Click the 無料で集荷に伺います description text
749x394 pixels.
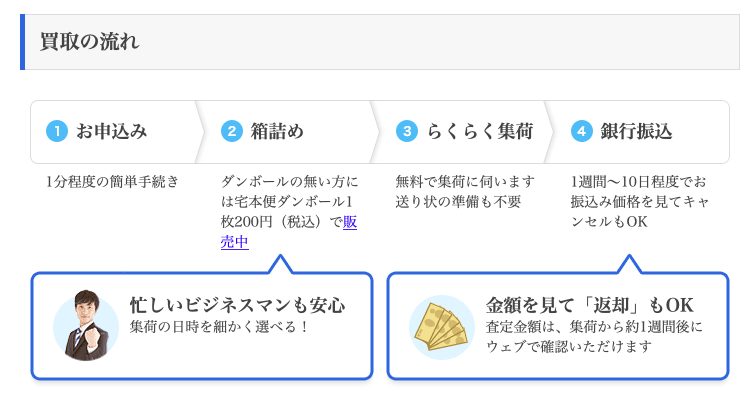click(465, 181)
